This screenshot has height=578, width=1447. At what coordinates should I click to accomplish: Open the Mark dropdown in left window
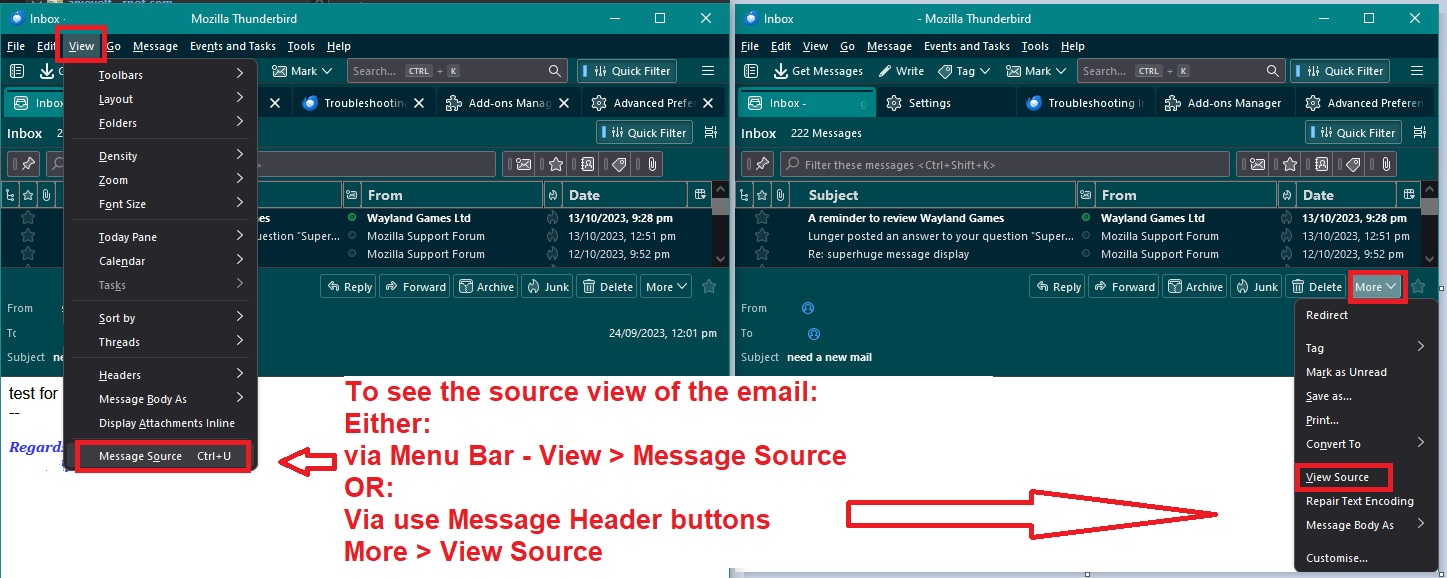click(x=302, y=71)
